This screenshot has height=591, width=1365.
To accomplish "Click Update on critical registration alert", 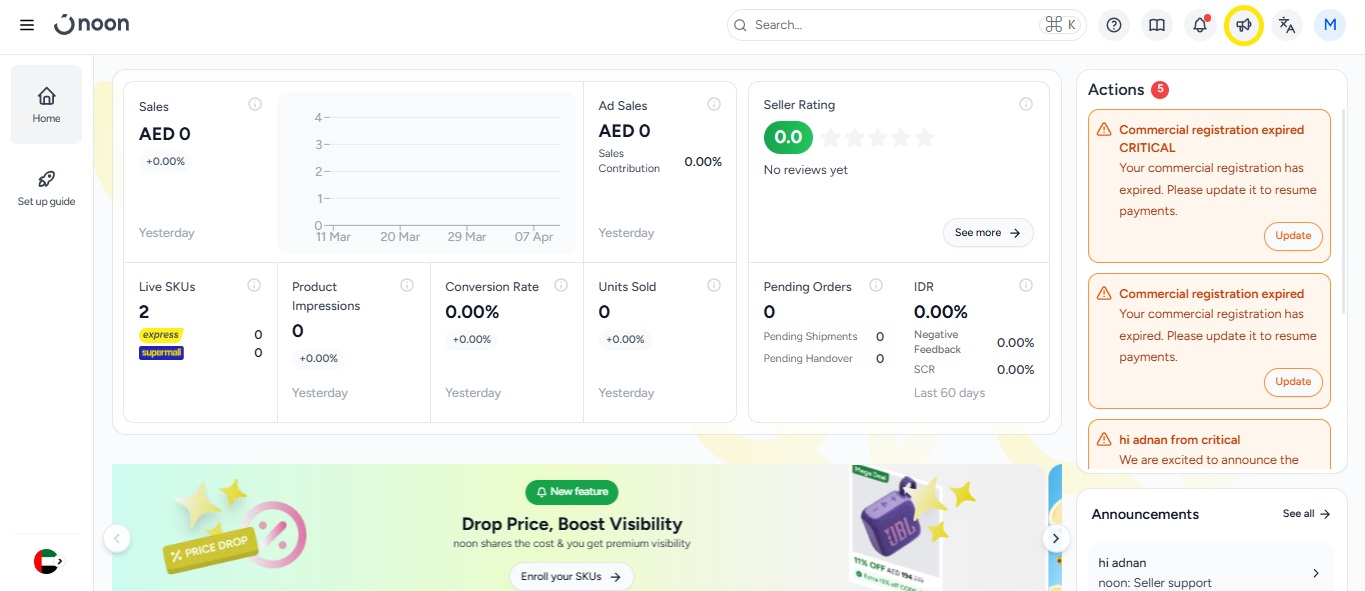I will 1293,236.
